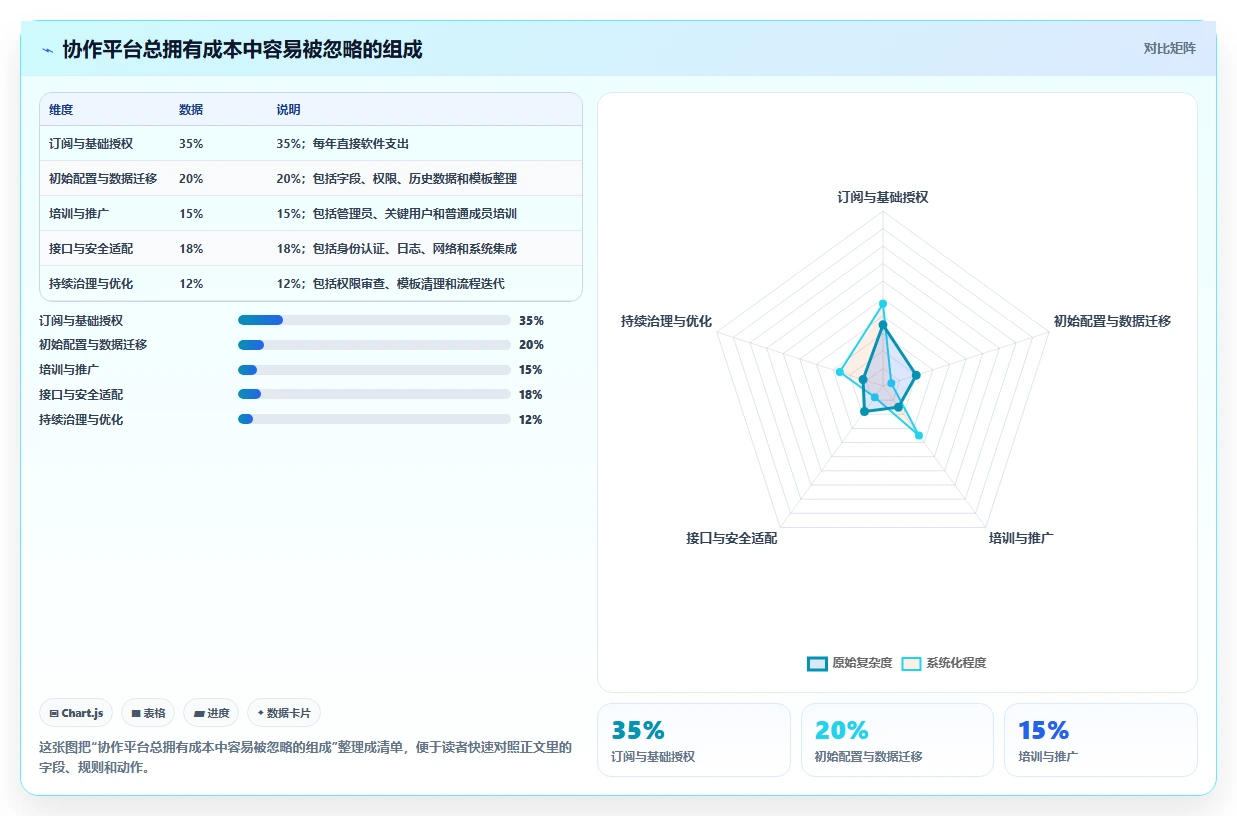
Task: Click the 接口与安全适配 18% progress bar
Action: [374, 395]
